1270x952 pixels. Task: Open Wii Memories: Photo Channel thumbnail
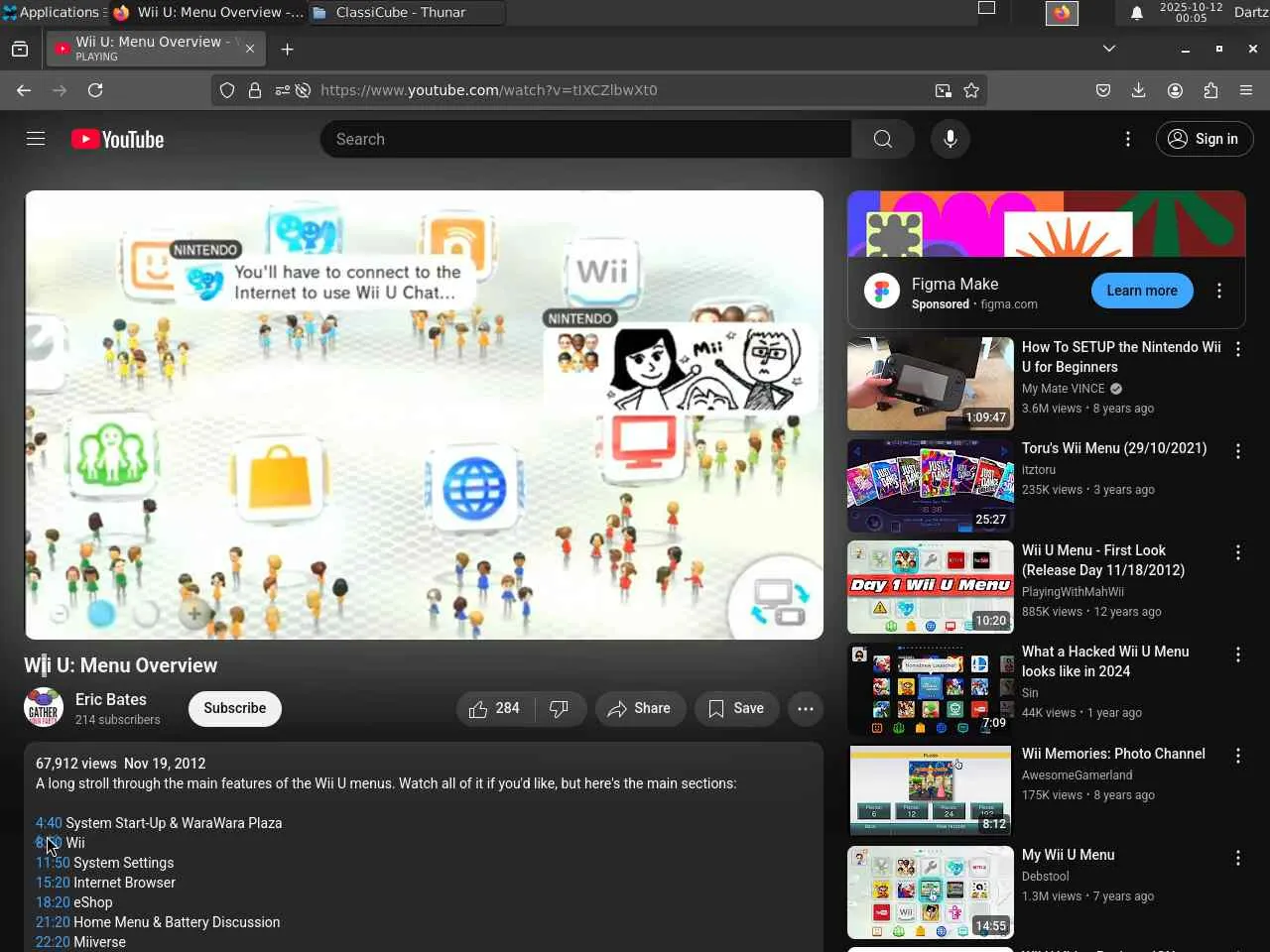click(931, 790)
